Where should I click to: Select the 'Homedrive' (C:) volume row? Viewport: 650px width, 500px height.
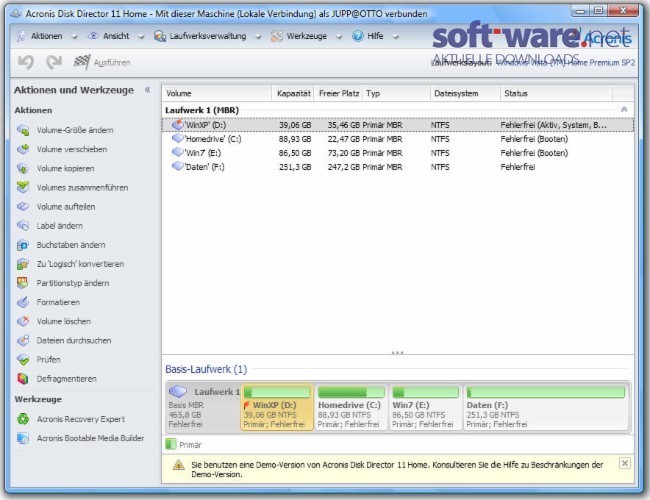[398, 139]
